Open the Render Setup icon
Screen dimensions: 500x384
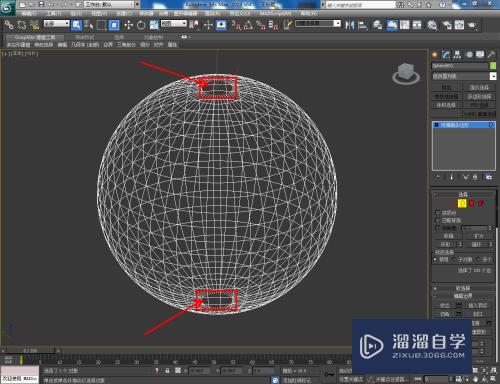(x=447, y=25)
